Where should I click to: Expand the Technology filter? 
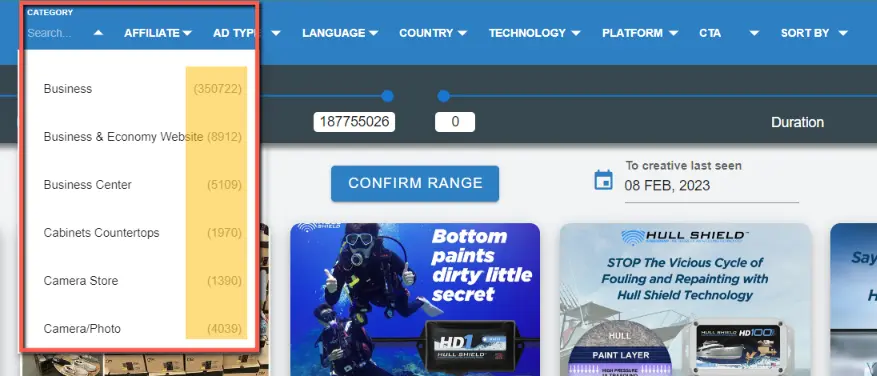(535, 33)
